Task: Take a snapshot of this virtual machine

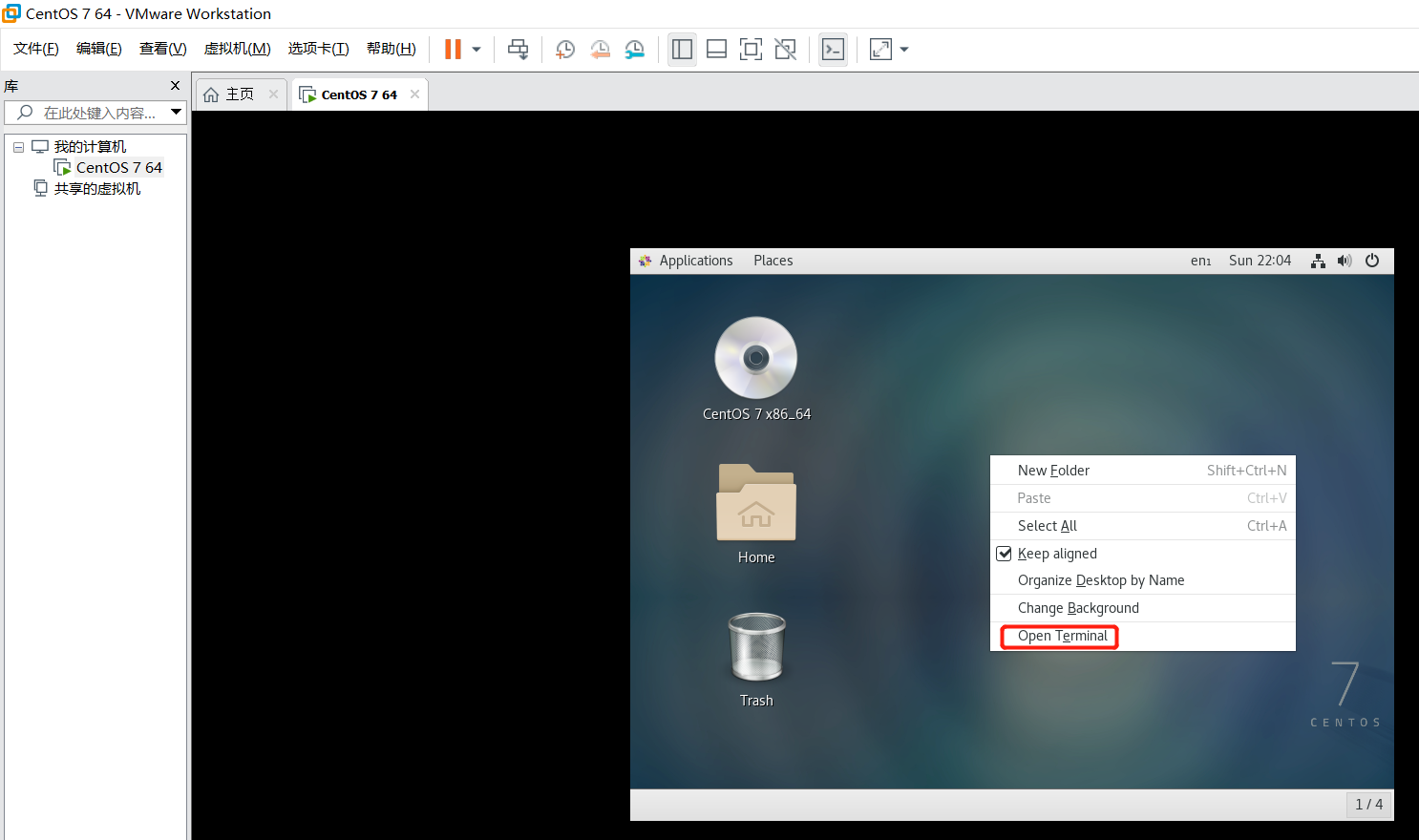Action: click(565, 49)
